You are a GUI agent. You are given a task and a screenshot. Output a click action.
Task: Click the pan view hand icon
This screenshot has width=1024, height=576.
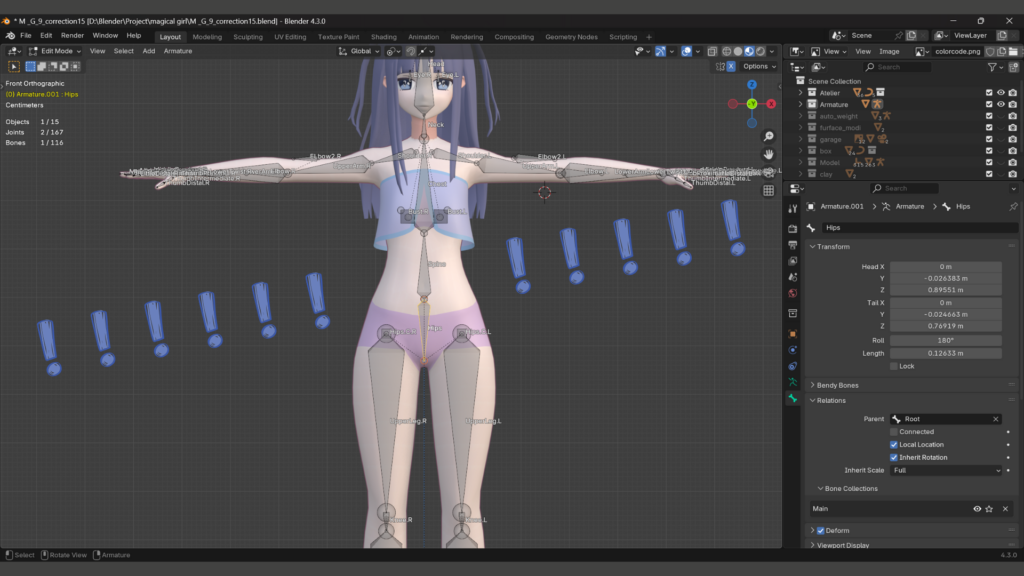pos(768,154)
